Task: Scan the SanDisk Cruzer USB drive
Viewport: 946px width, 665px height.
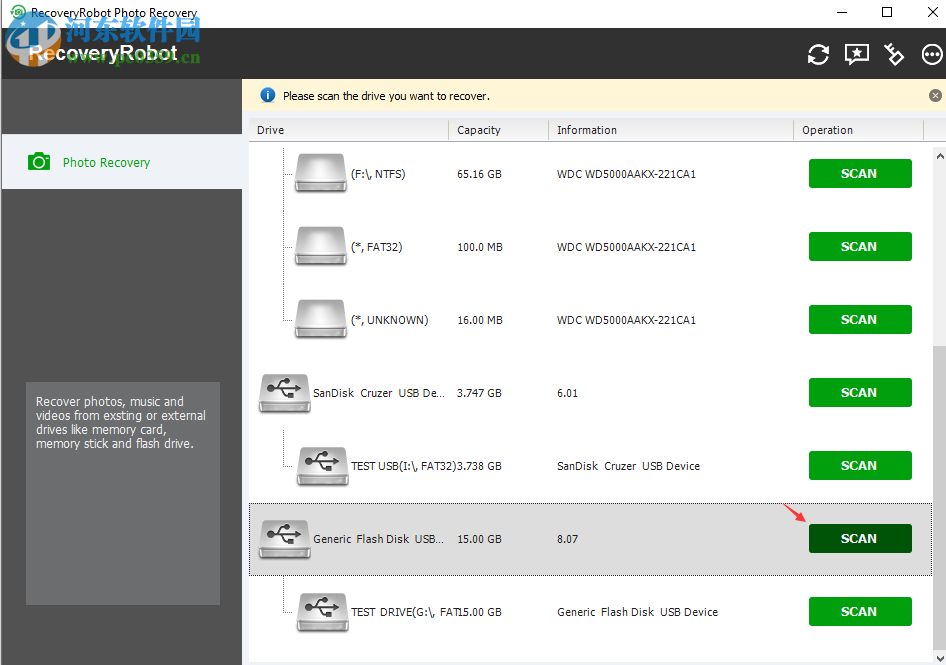Action: point(860,393)
